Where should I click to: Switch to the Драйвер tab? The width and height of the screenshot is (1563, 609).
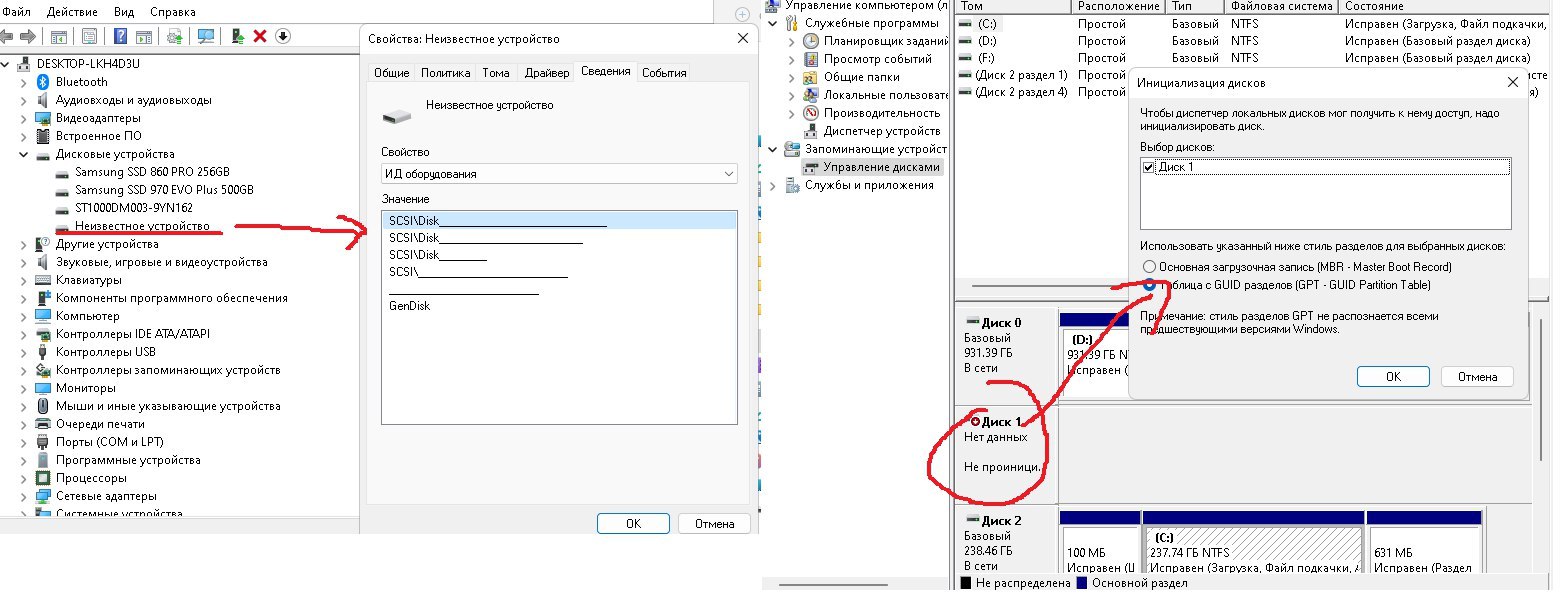[x=546, y=73]
